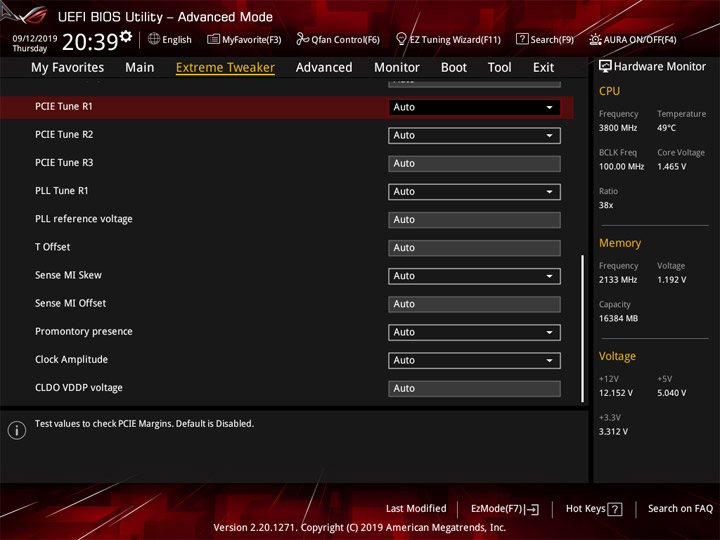
Task: Click the EzMode exit arrow icon
Action: [x=532, y=509]
